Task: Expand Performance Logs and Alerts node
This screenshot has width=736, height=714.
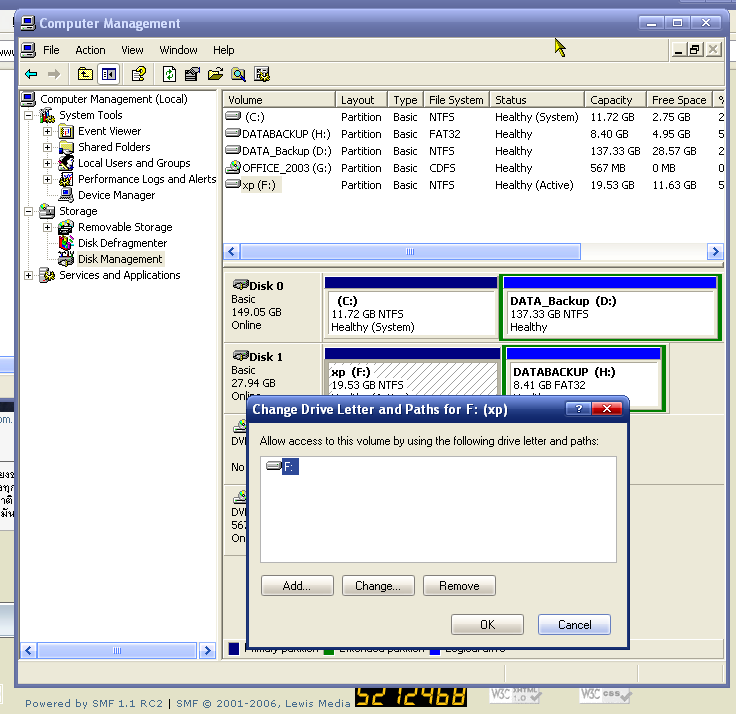Action: (47, 179)
